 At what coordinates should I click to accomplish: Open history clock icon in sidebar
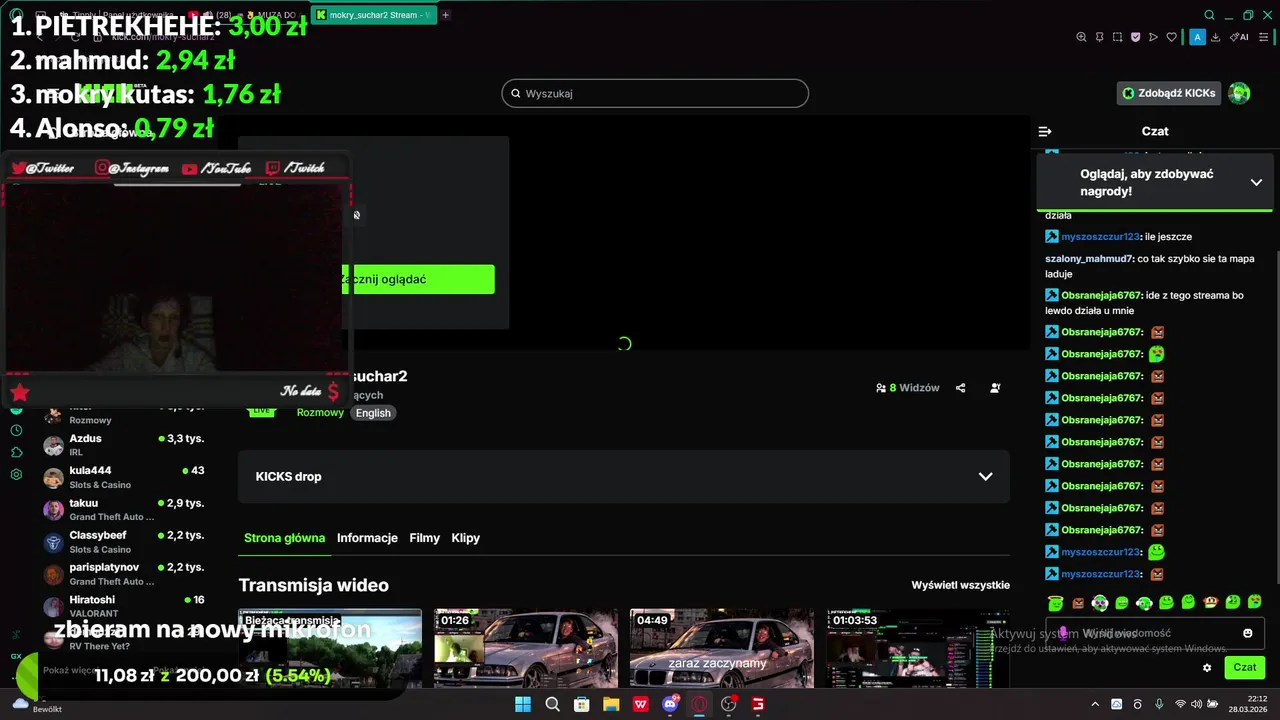[x=16, y=430]
